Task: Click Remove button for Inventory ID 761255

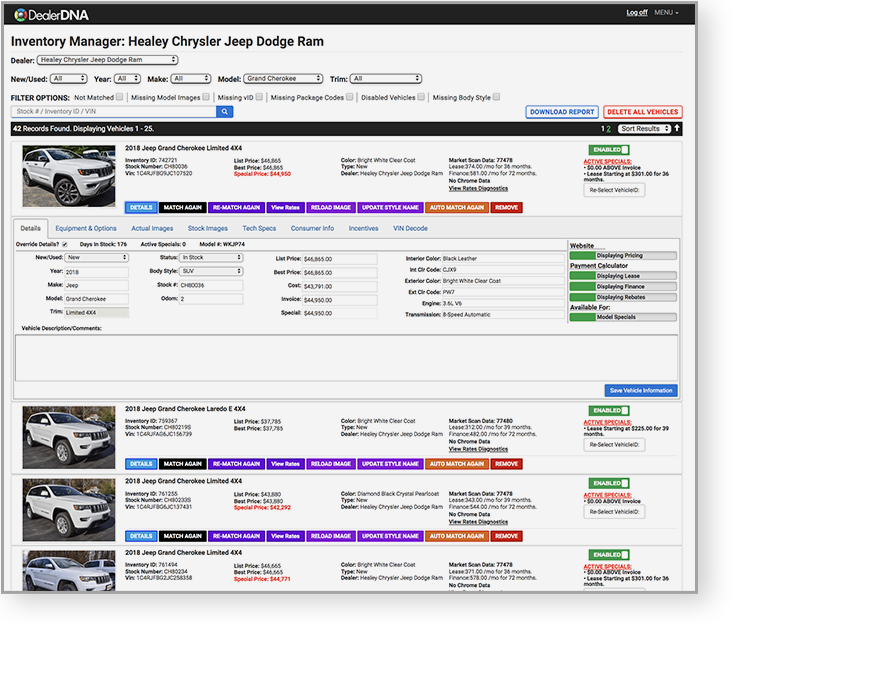Action: 507,536
